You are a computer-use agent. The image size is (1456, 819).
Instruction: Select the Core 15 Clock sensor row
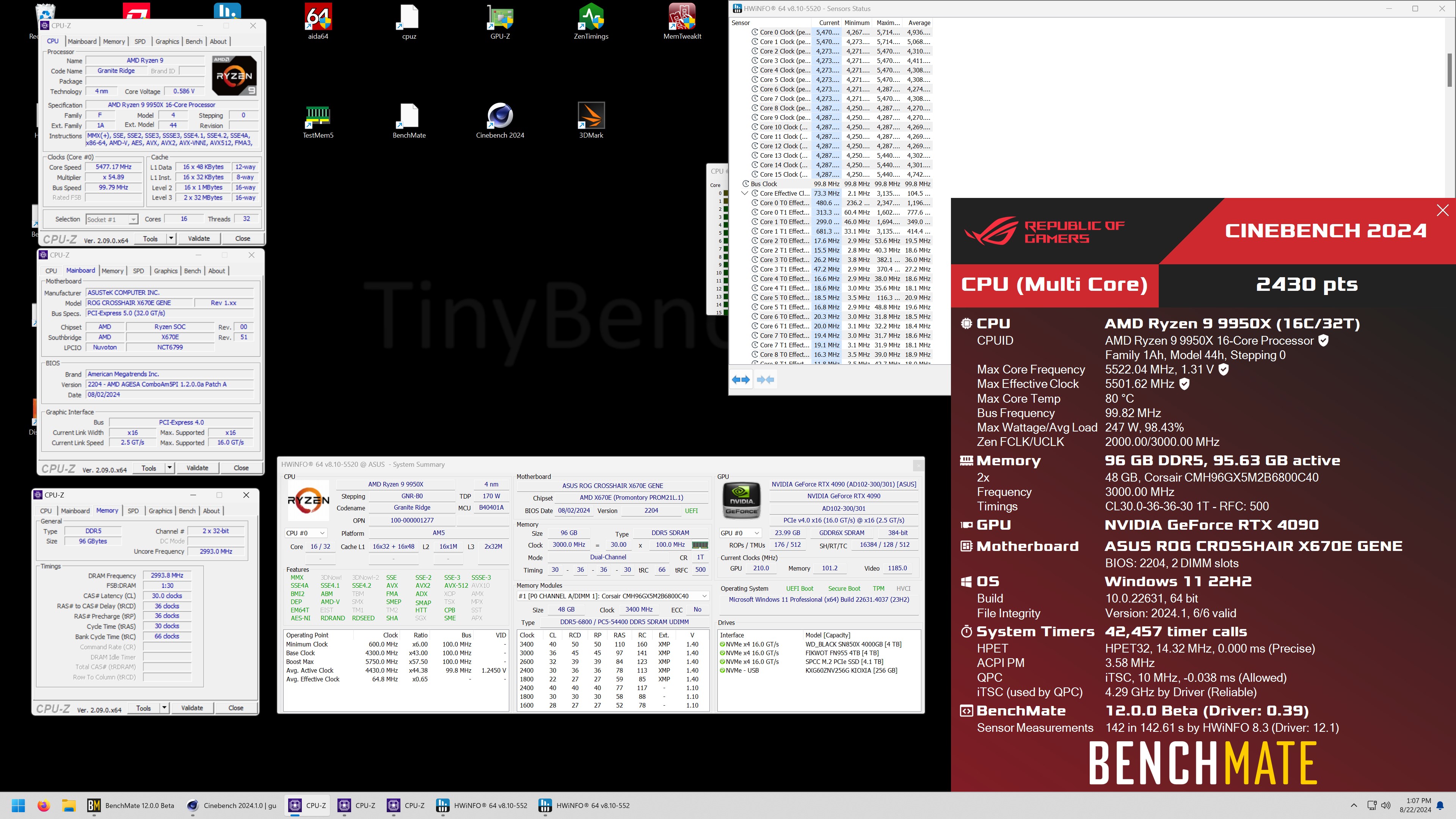[831, 174]
